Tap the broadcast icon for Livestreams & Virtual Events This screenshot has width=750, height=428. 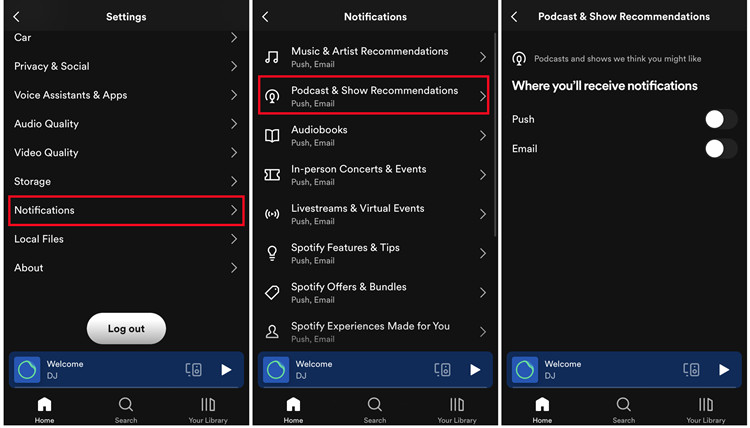click(272, 214)
